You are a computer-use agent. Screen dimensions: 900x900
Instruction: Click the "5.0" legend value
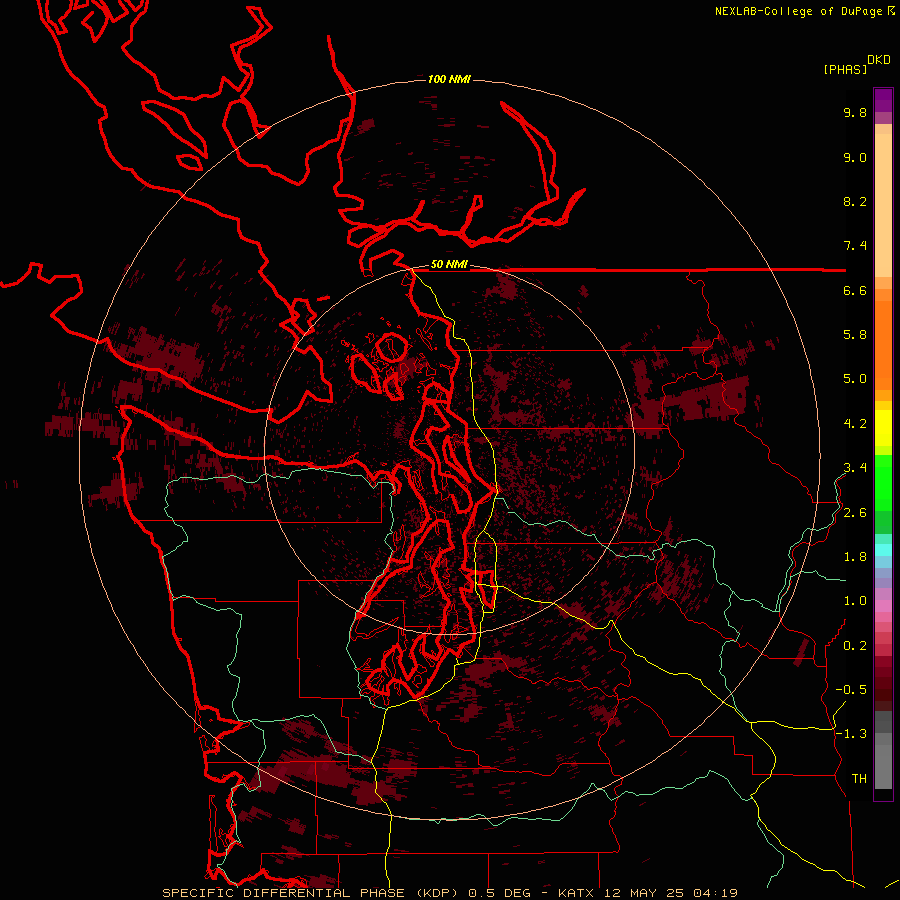point(855,379)
